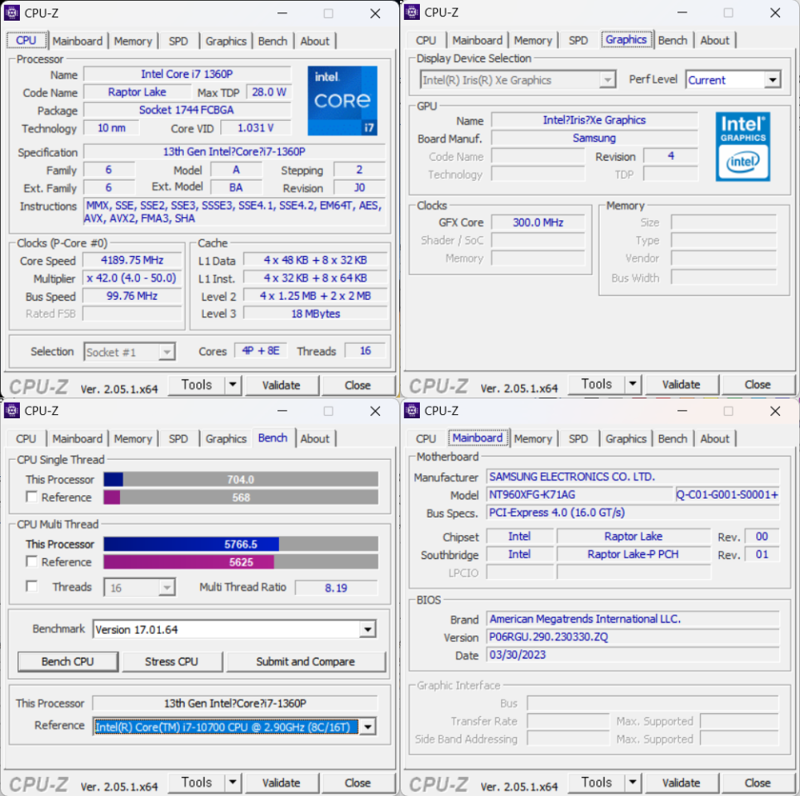Expand the Perf Level 'Current' dropdown
Image resolution: width=800 pixels, height=796 pixels.
click(773, 80)
